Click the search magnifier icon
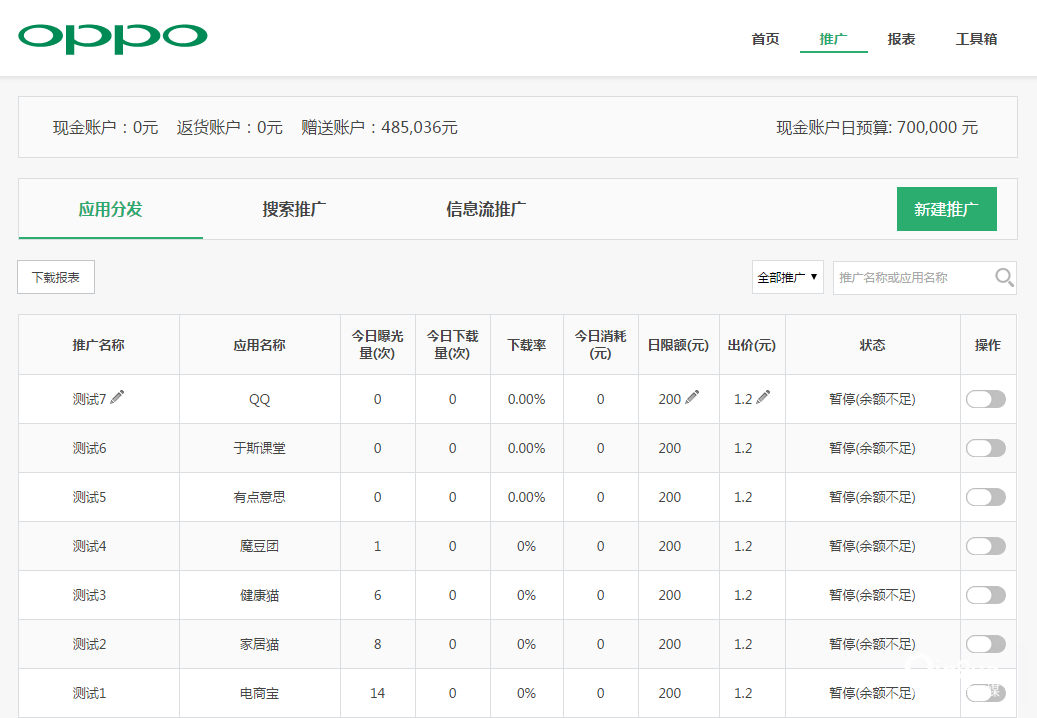 1003,277
